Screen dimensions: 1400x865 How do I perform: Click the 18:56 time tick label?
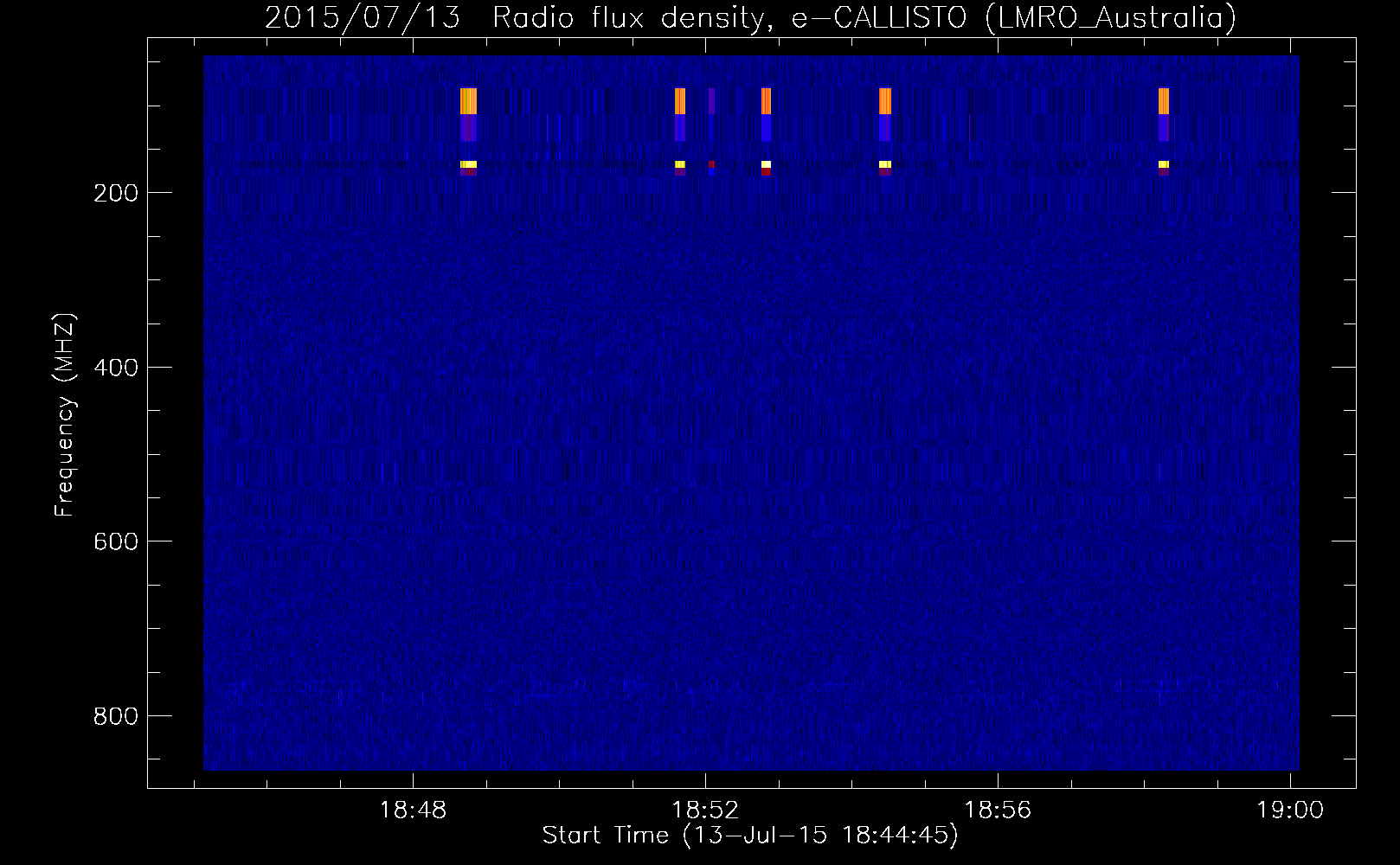click(x=999, y=811)
